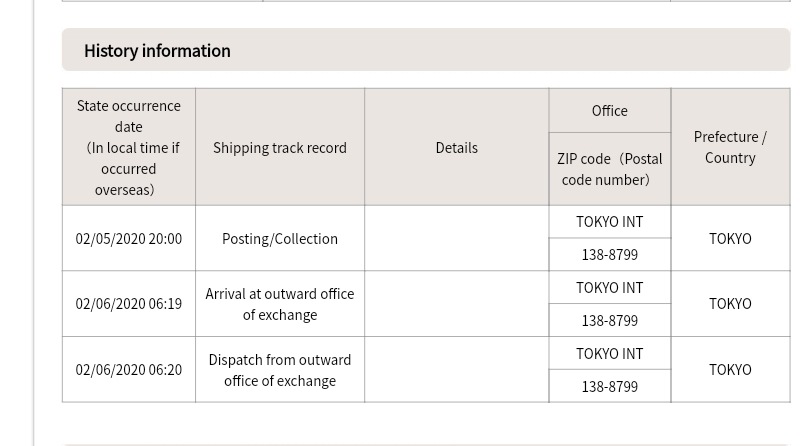Click the History information section heading

[157, 51]
